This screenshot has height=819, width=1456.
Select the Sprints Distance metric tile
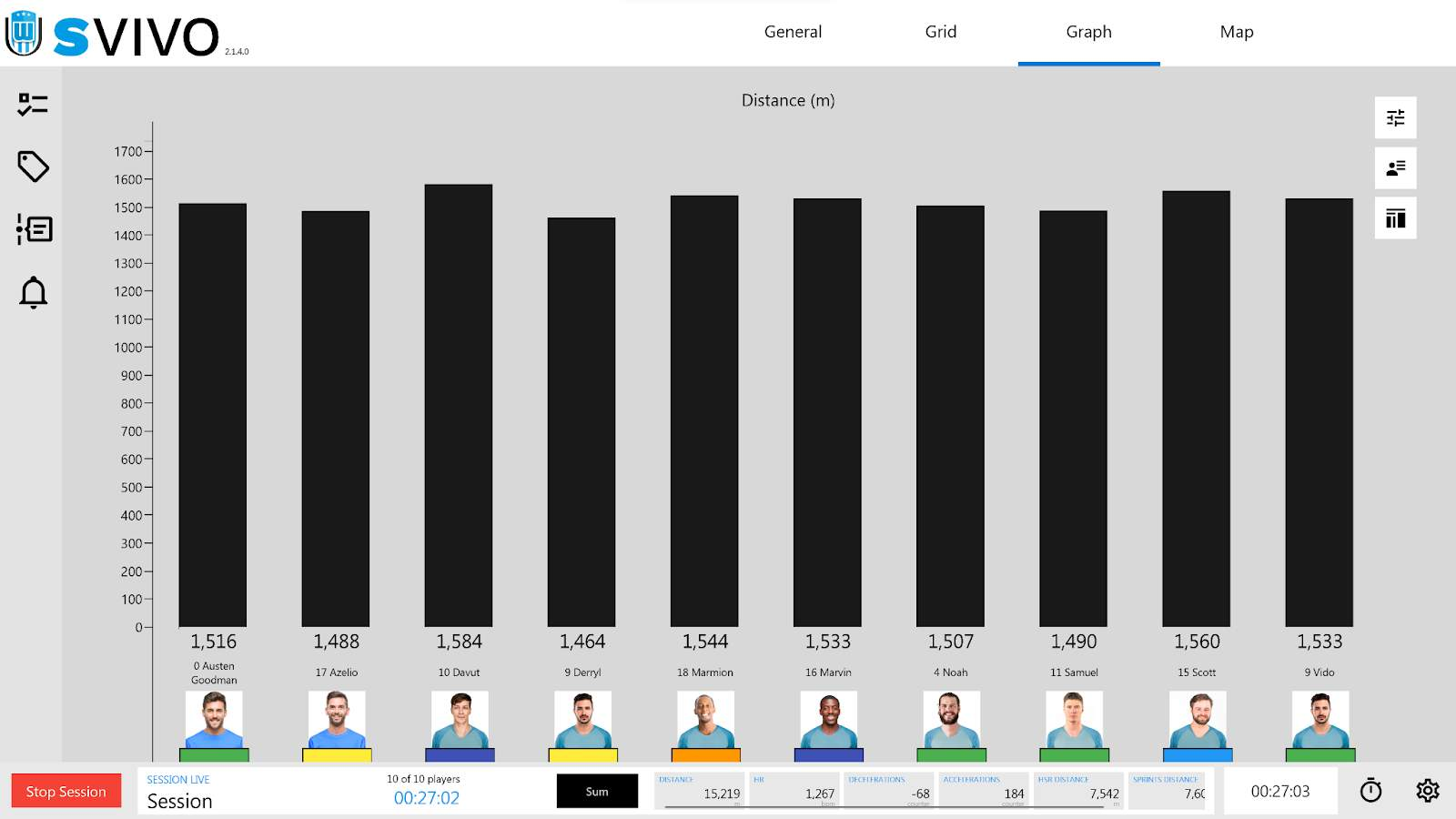coord(1168,790)
